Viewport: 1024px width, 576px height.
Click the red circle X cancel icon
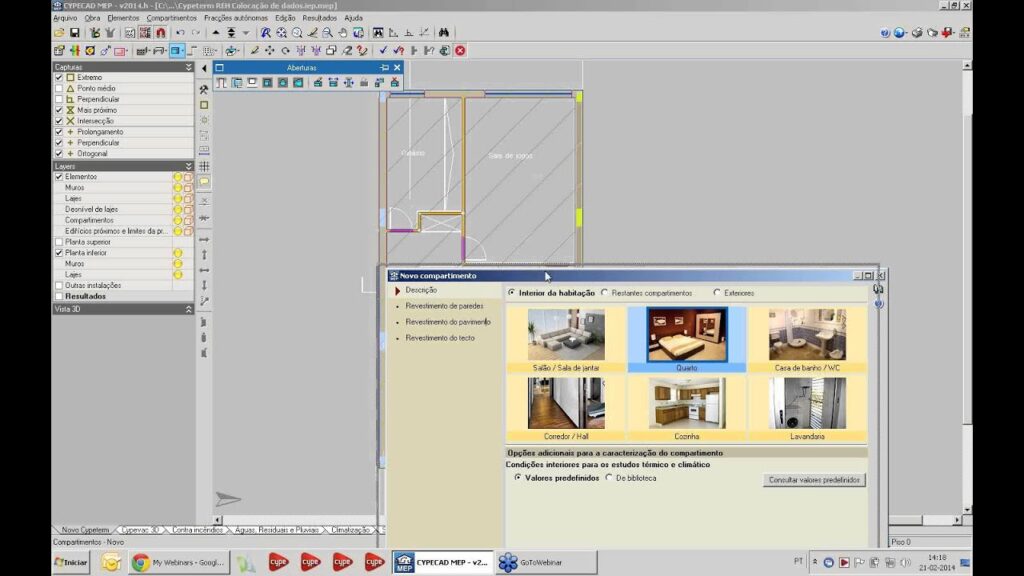pos(460,50)
